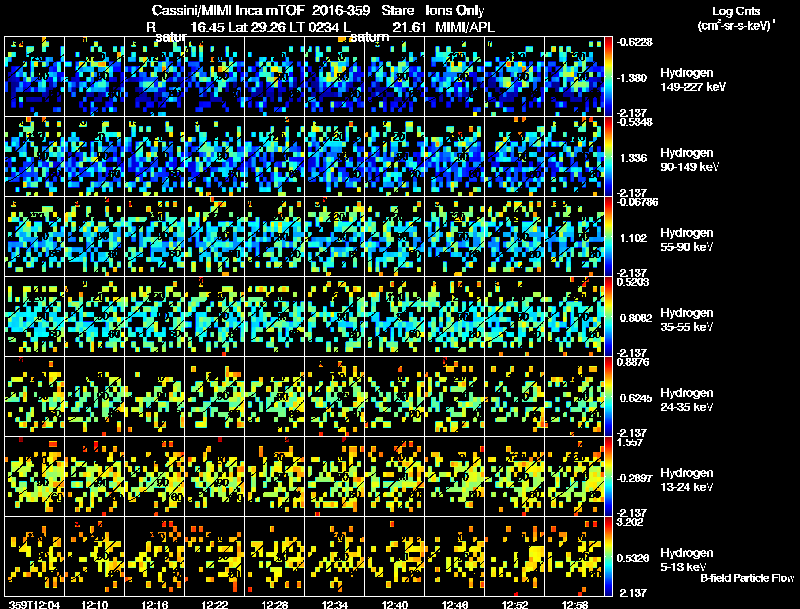Click the -0.06786 colorbar maximum value

tap(637, 202)
